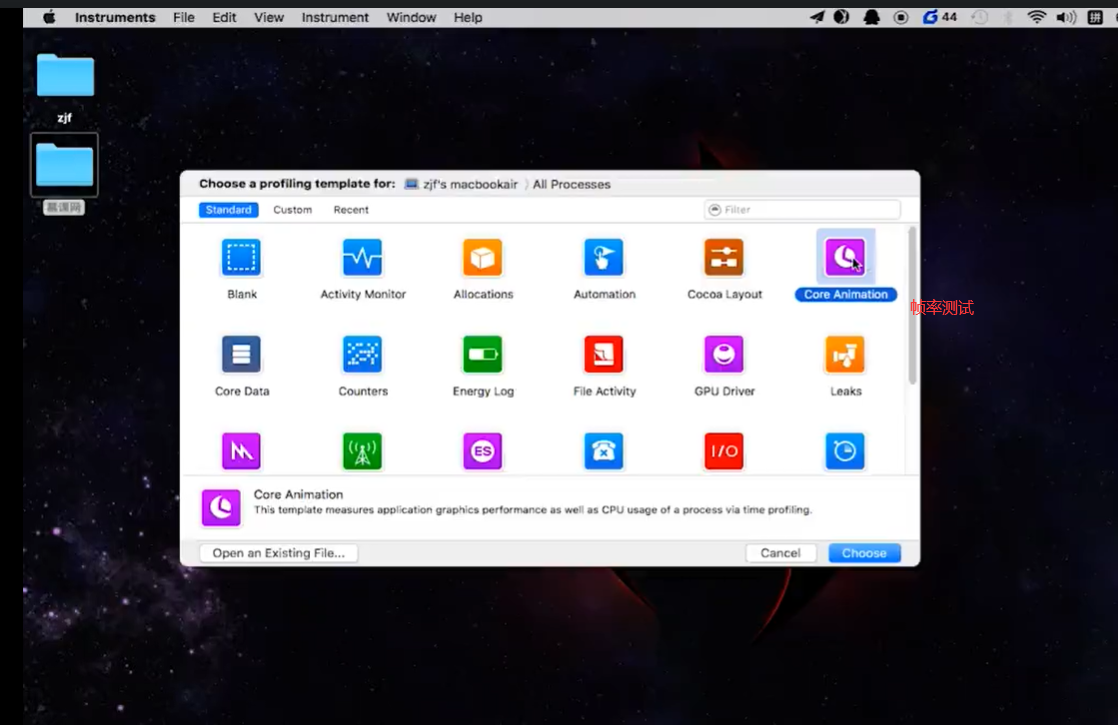Select the Blank template icon
This screenshot has width=1118, height=725.
[241, 257]
